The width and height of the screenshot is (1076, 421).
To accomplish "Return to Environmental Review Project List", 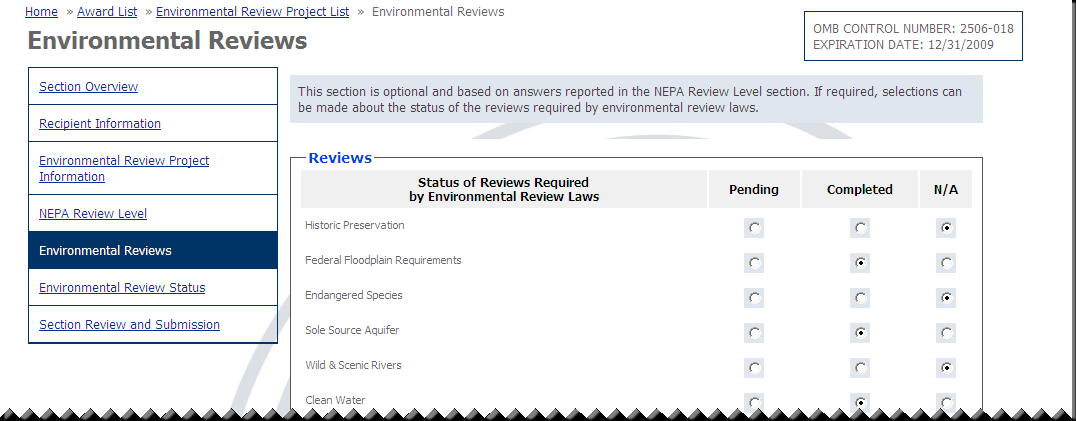I will [252, 12].
